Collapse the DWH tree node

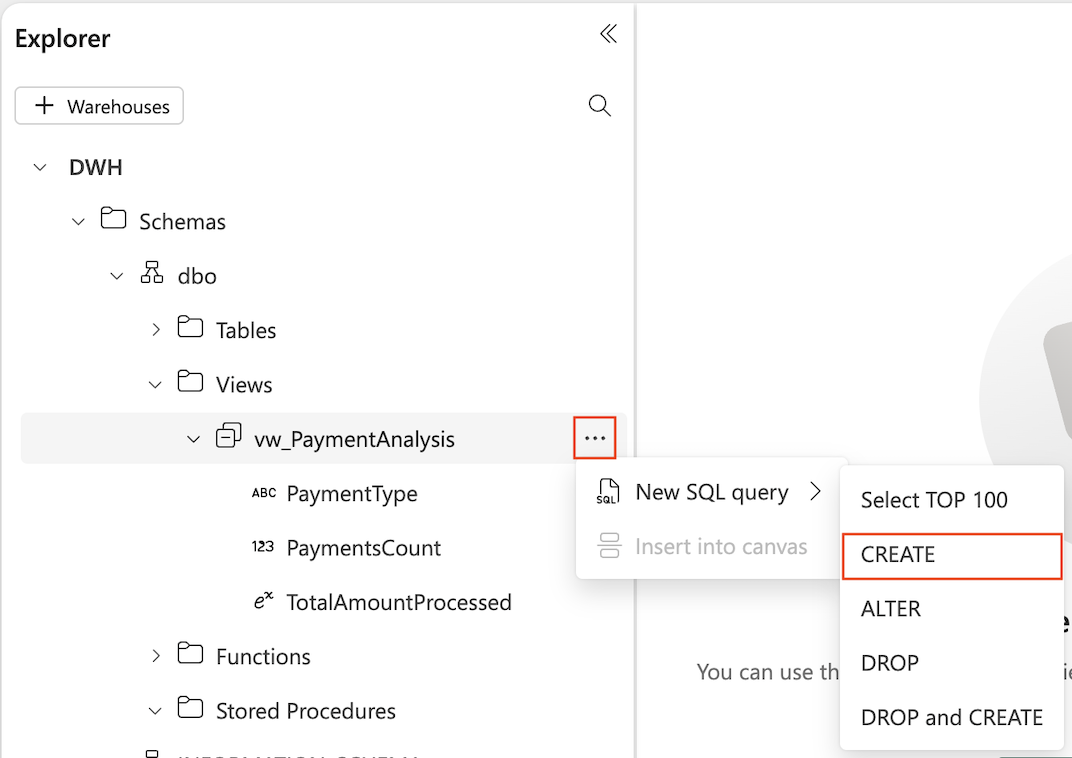coord(39,167)
